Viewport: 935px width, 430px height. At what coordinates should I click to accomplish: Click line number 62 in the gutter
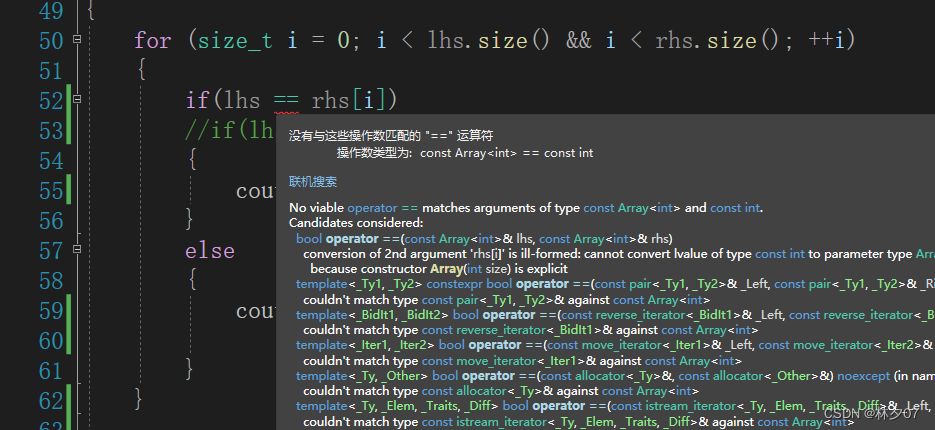(x=51, y=401)
